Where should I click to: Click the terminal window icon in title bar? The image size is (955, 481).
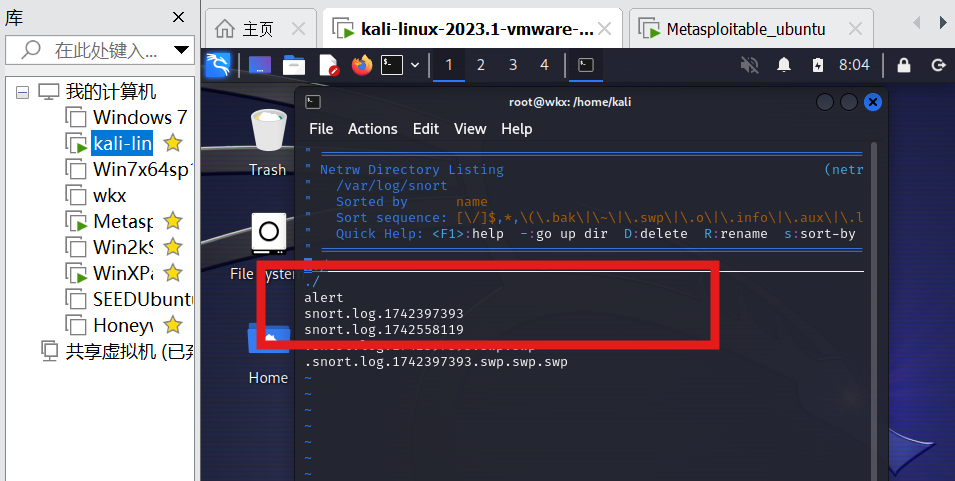(x=313, y=102)
